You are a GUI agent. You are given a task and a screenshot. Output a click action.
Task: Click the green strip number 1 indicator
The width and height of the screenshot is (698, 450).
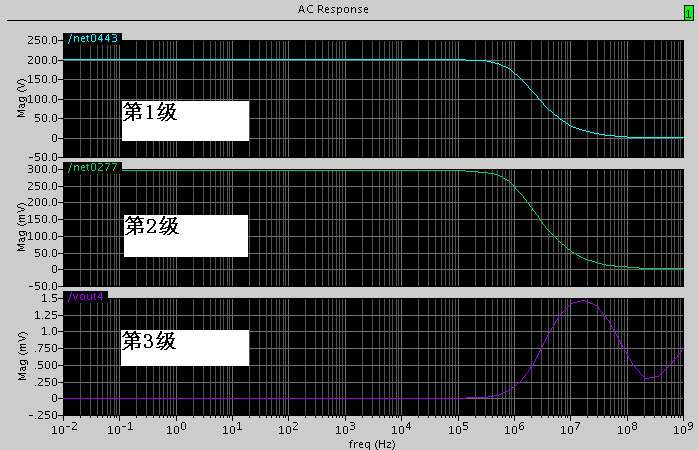688,13
